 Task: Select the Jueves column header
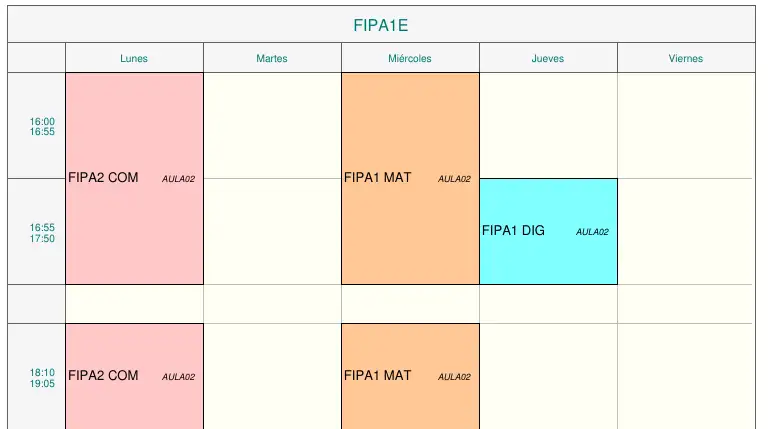[x=548, y=58]
